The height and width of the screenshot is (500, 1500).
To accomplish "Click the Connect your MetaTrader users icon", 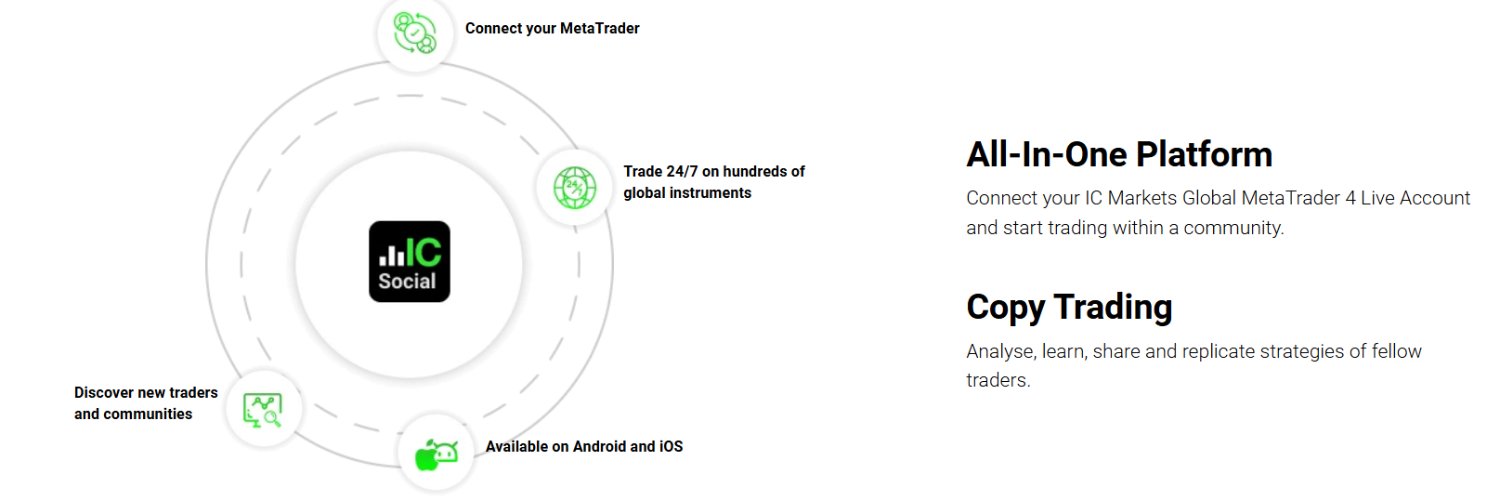I will click(x=414, y=32).
